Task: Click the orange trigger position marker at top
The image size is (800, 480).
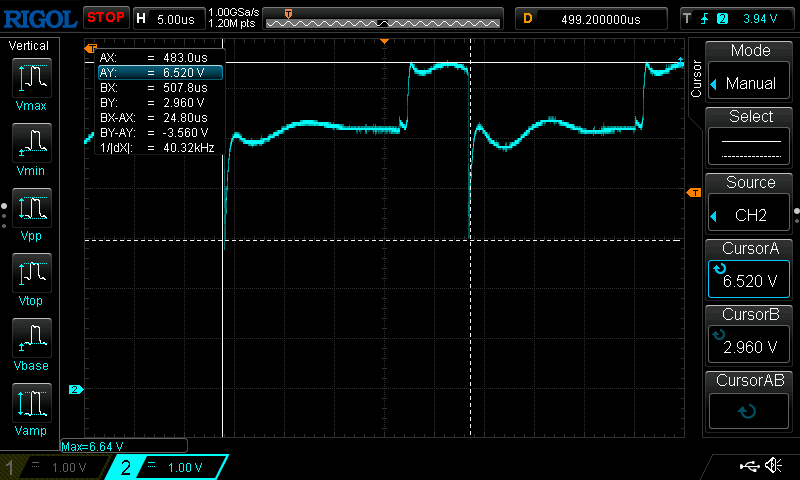Action: 385,41
